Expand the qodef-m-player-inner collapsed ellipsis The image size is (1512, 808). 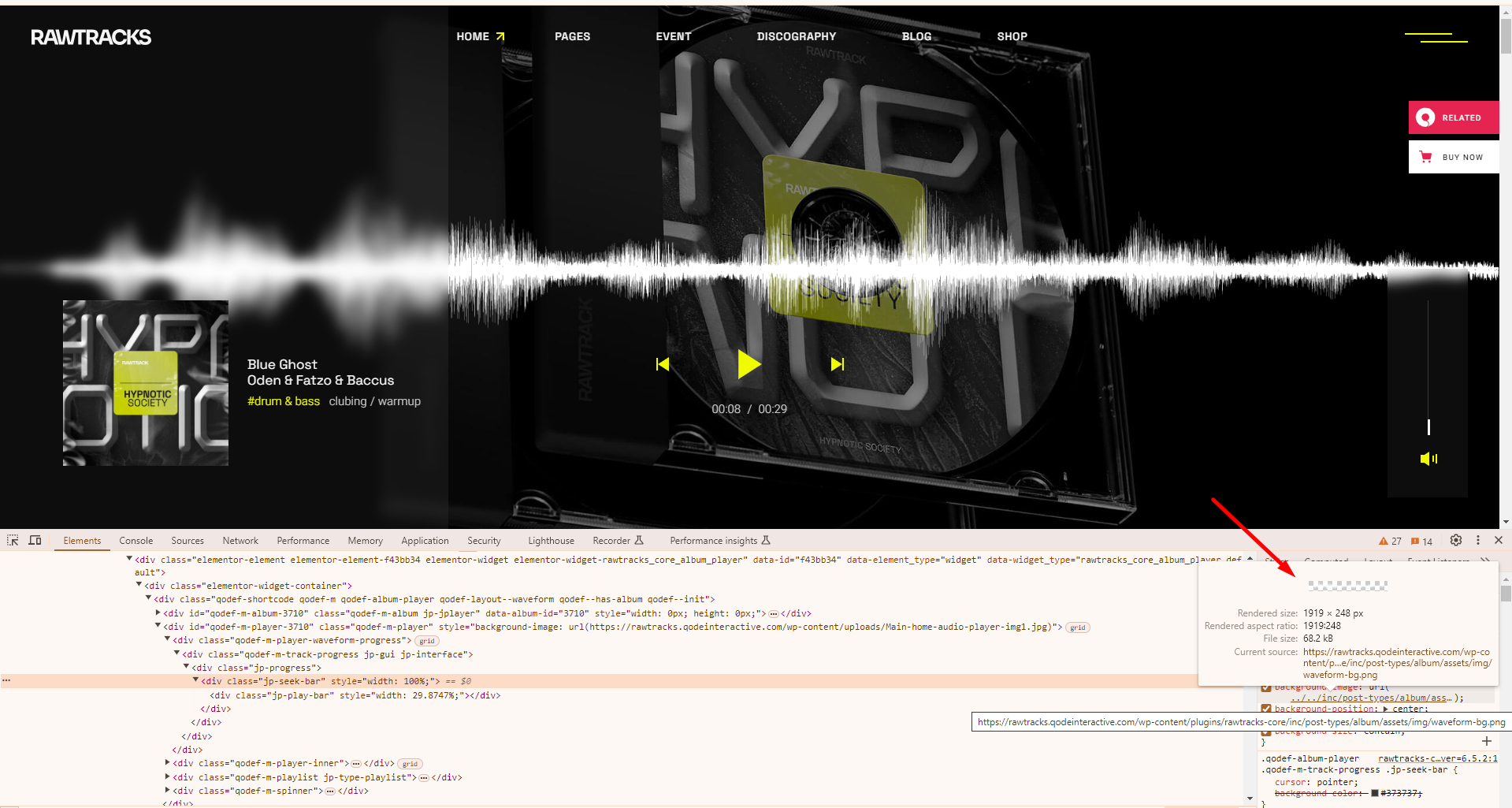pos(356,763)
